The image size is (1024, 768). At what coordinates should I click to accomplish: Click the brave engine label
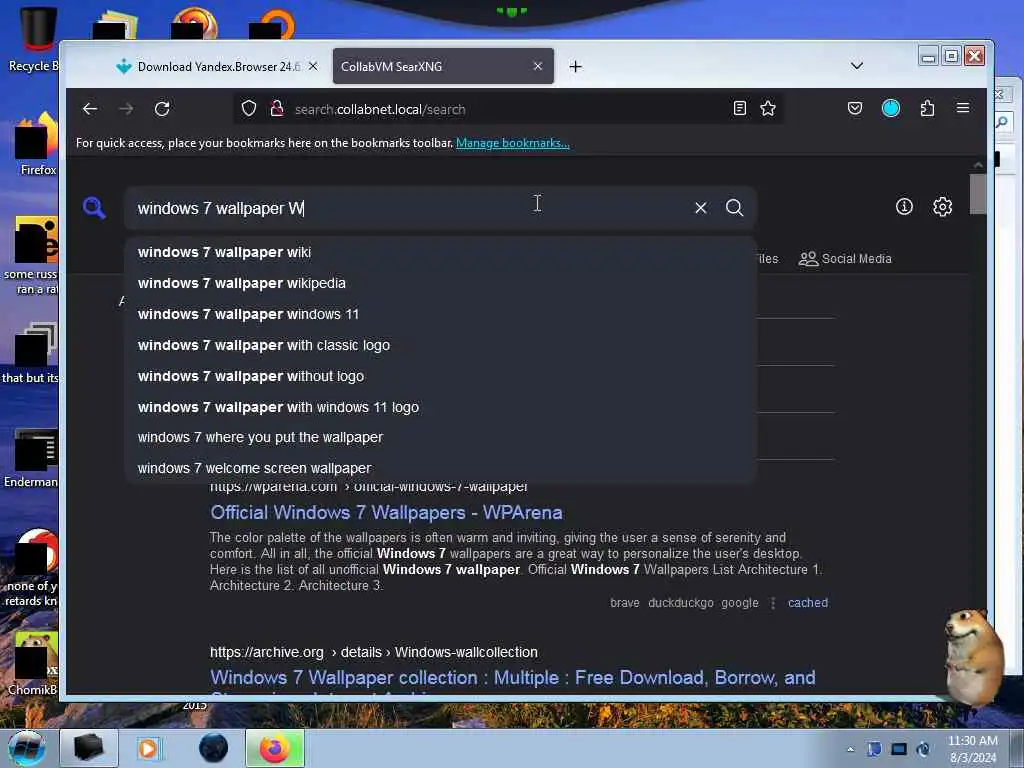(625, 603)
